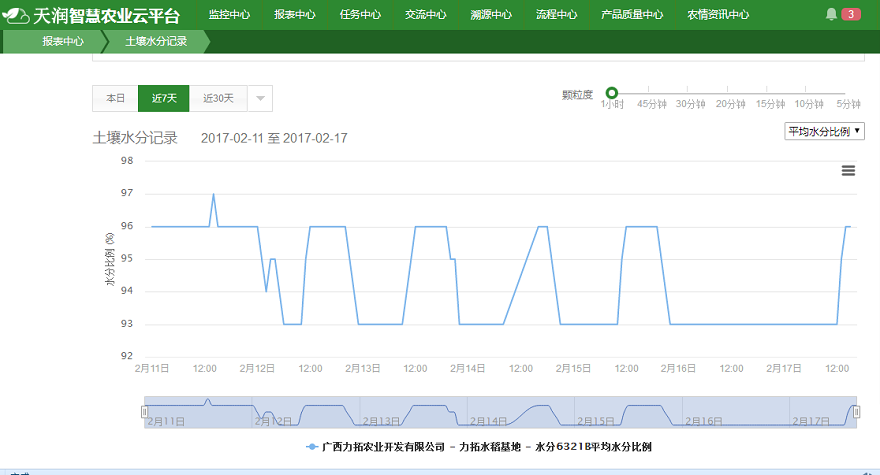Viewport: 880px width, 475px height.
Task: Go to 产品质量中心 in the navigation
Action: coord(631,15)
